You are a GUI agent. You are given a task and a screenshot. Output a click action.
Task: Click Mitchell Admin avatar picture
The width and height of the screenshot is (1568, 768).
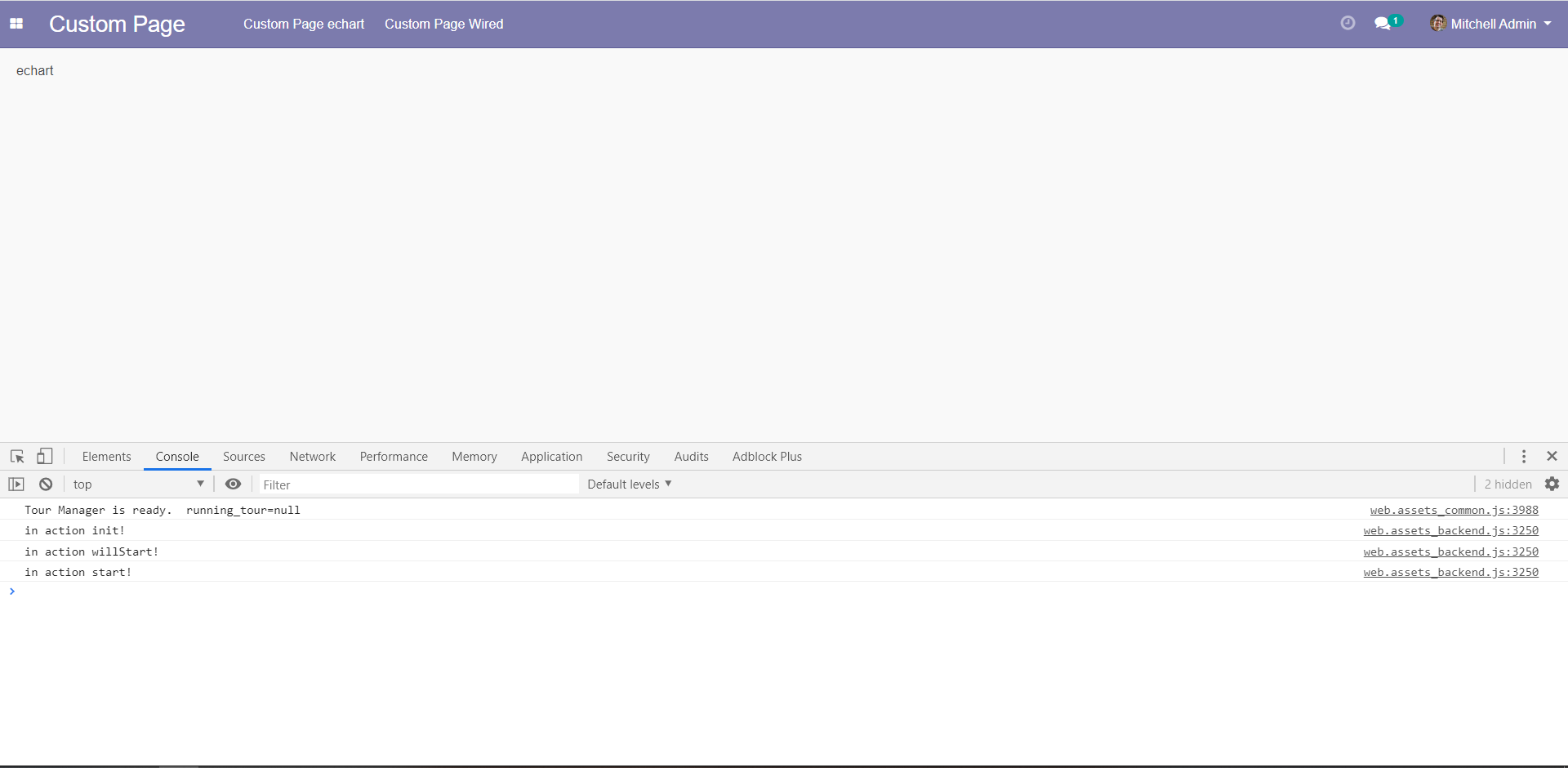click(1437, 24)
